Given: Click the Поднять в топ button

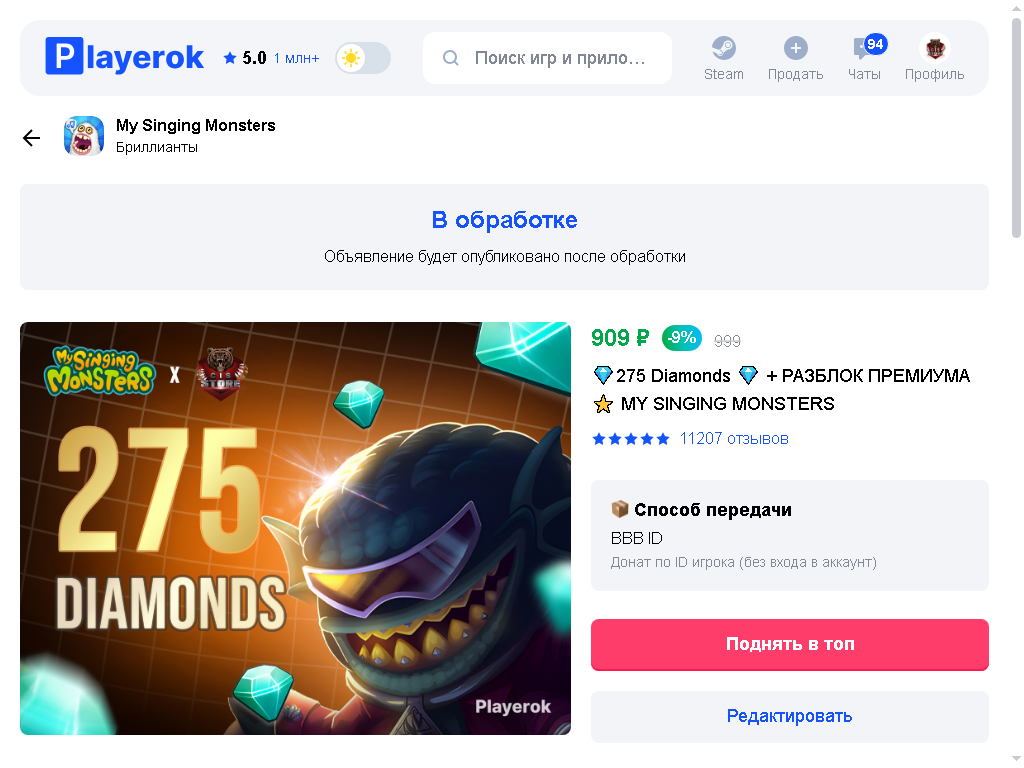Looking at the screenshot, I should pos(790,645).
